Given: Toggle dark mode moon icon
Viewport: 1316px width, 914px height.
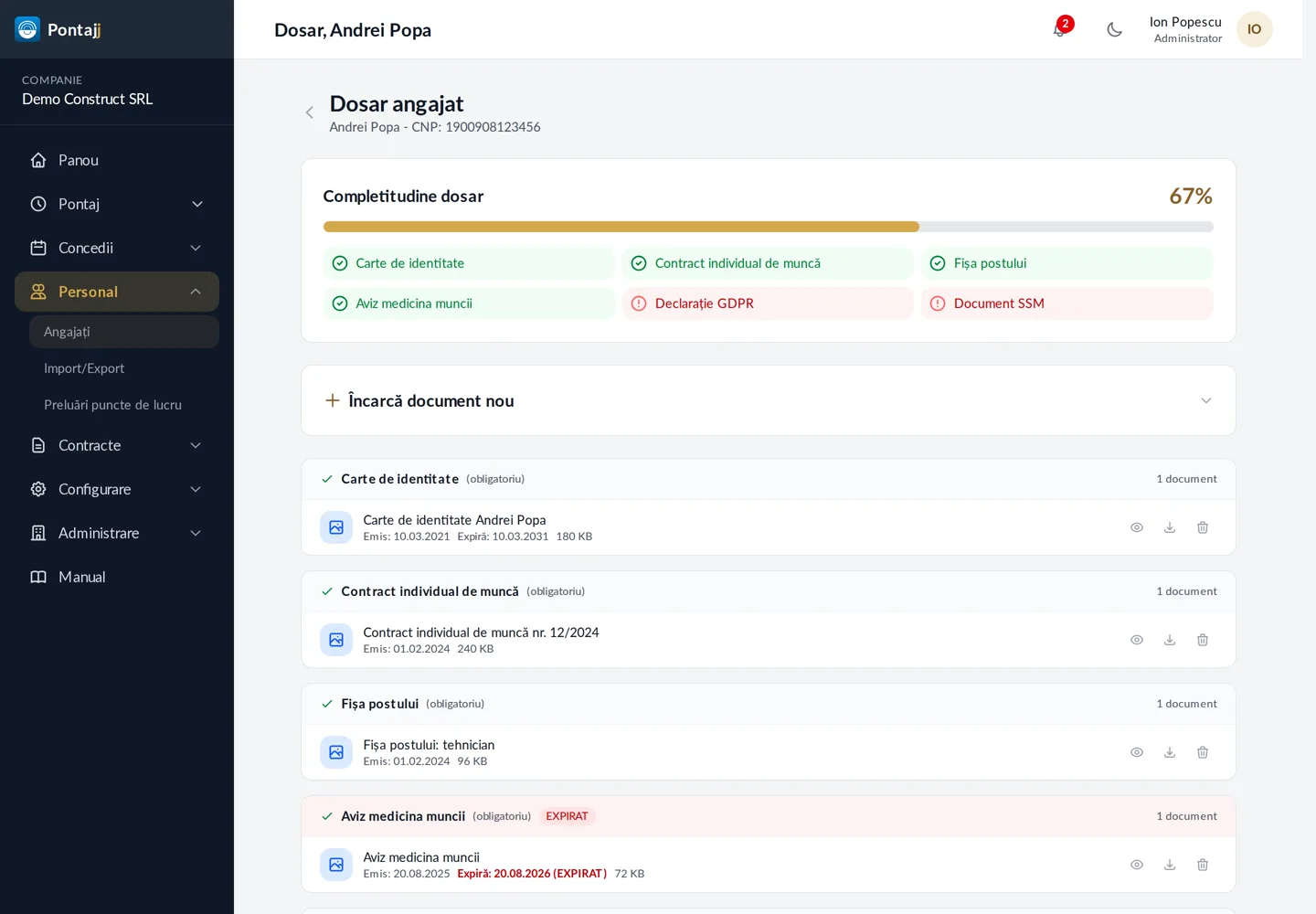Looking at the screenshot, I should [1114, 29].
